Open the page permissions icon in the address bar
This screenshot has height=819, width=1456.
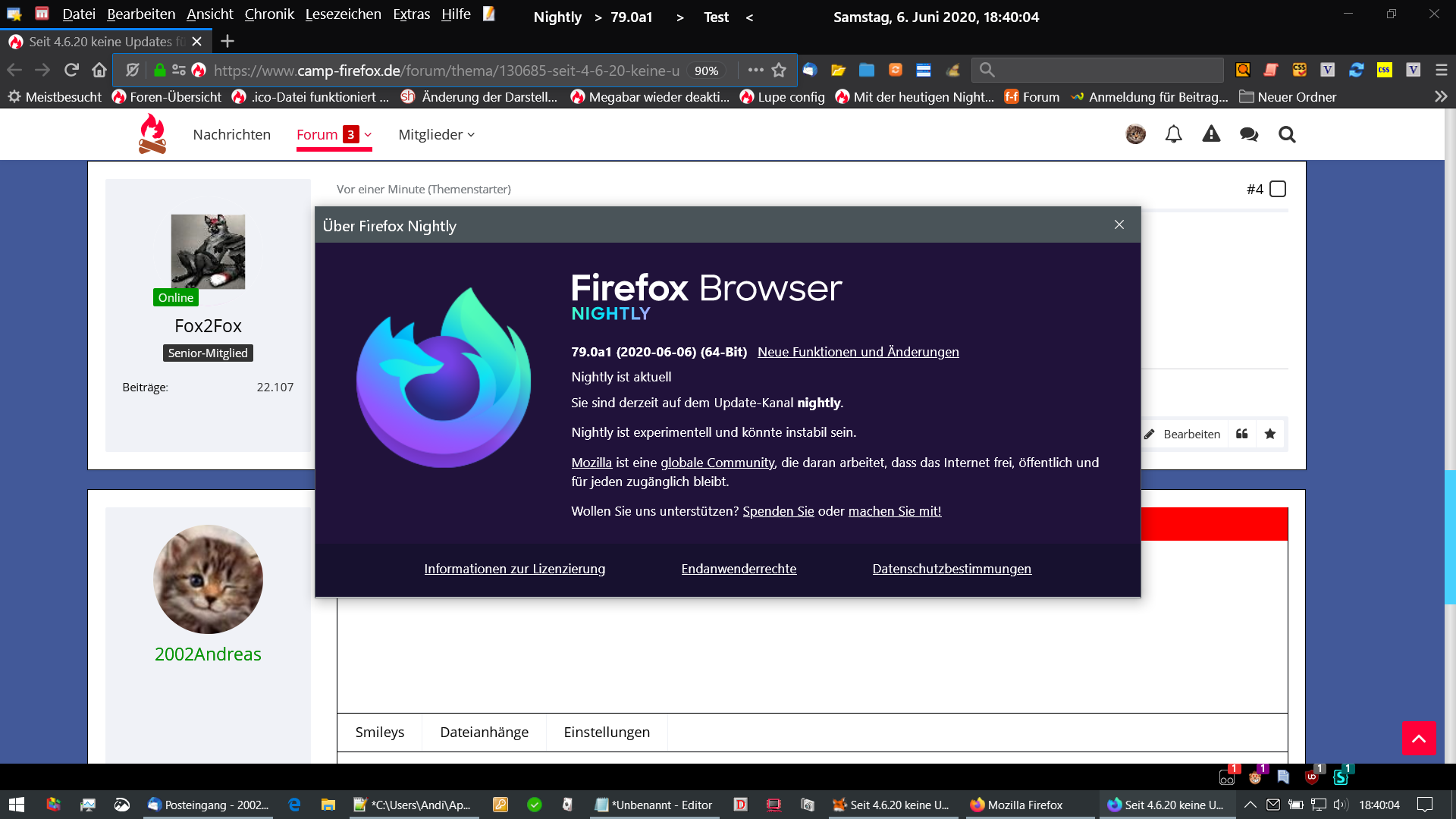pyautogui.click(x=179, y=71)
